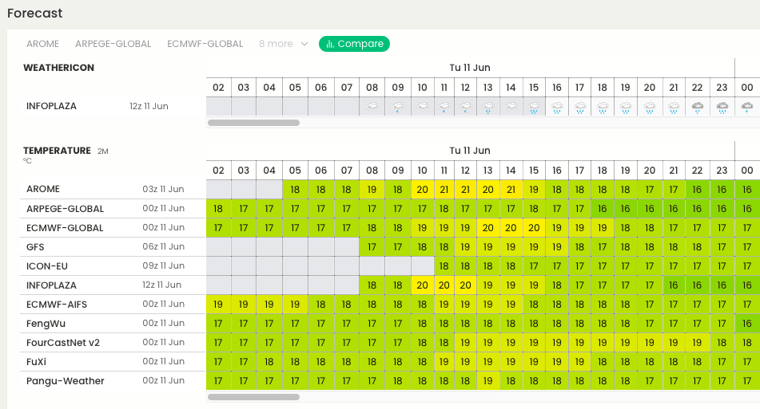Select the rainy cloud icon at hour 18

point(602,107)
